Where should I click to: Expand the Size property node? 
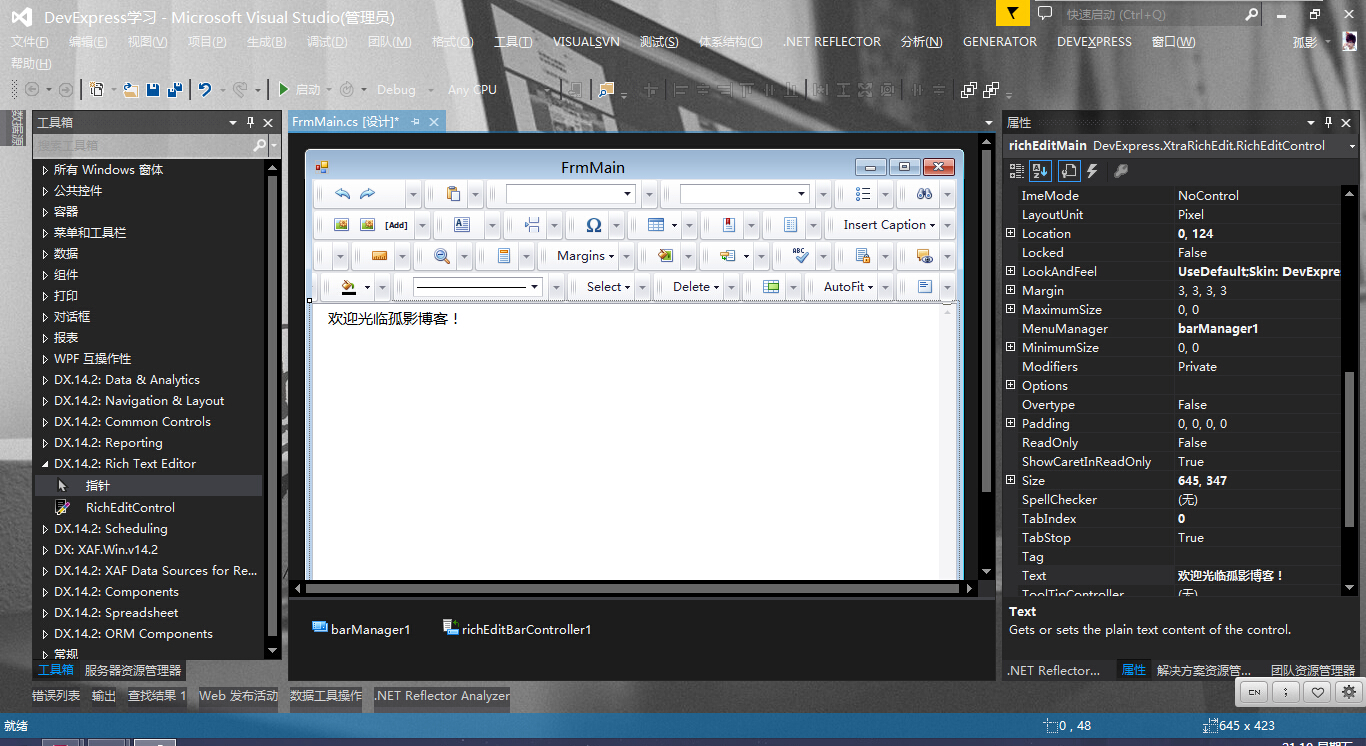(1011, 480)
